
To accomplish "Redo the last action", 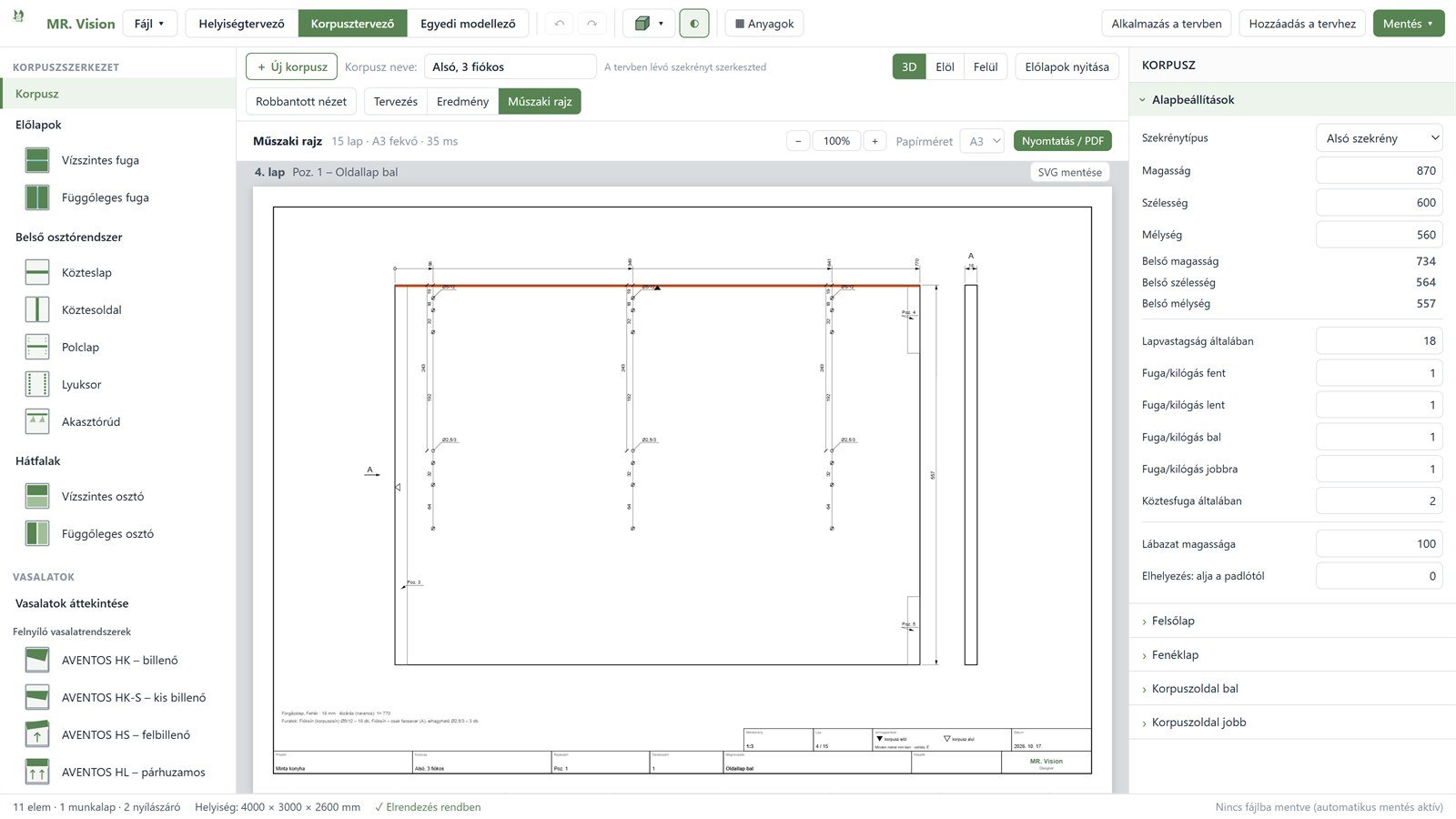I will [591, 24].
